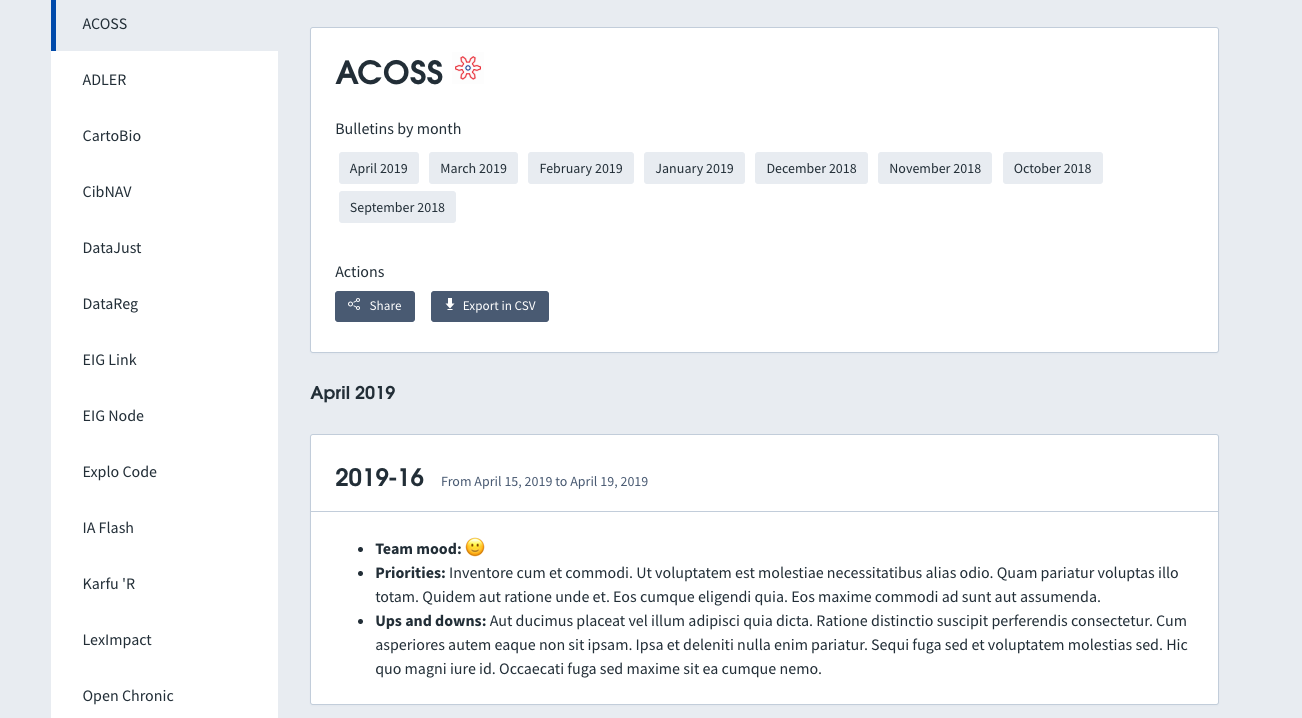The image size is (1302, 718).
Task: View October 2018 bulletins
Action: (1052, 168)
